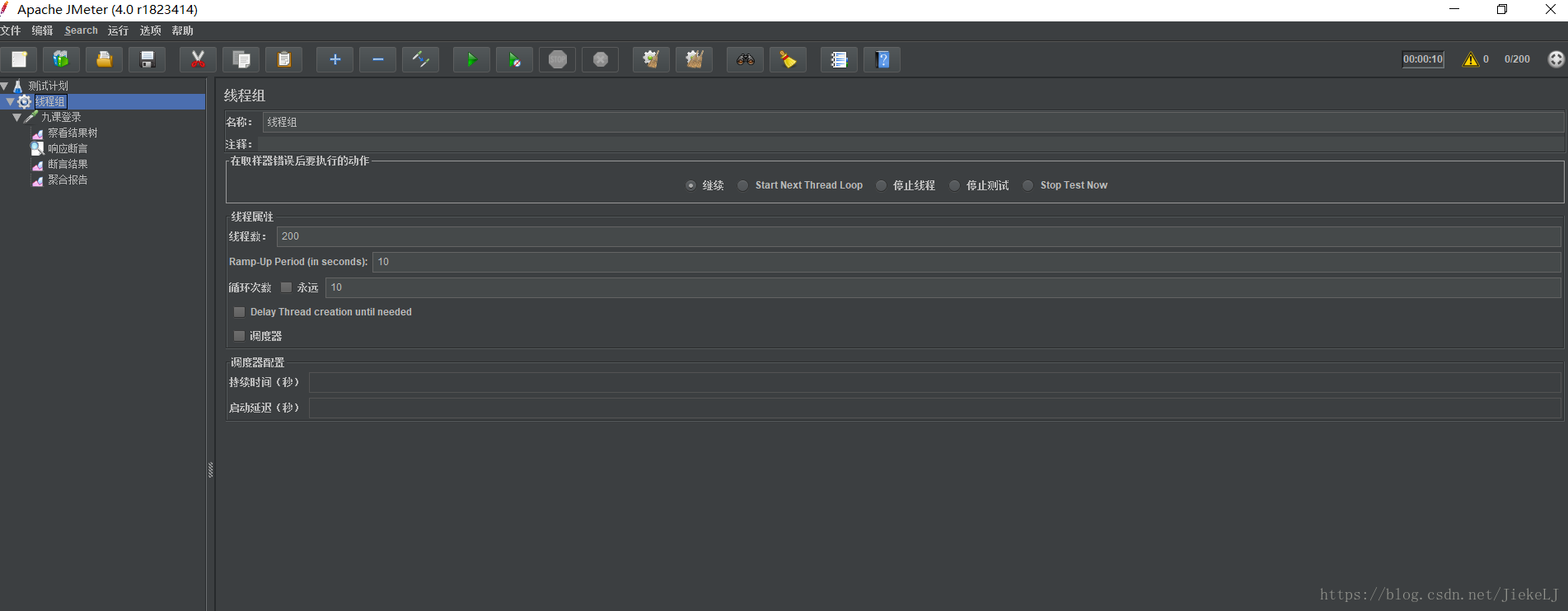Select the 继续 radio button
The width and height of the screenshot is (1568, 611).
(x=690, y=185)
